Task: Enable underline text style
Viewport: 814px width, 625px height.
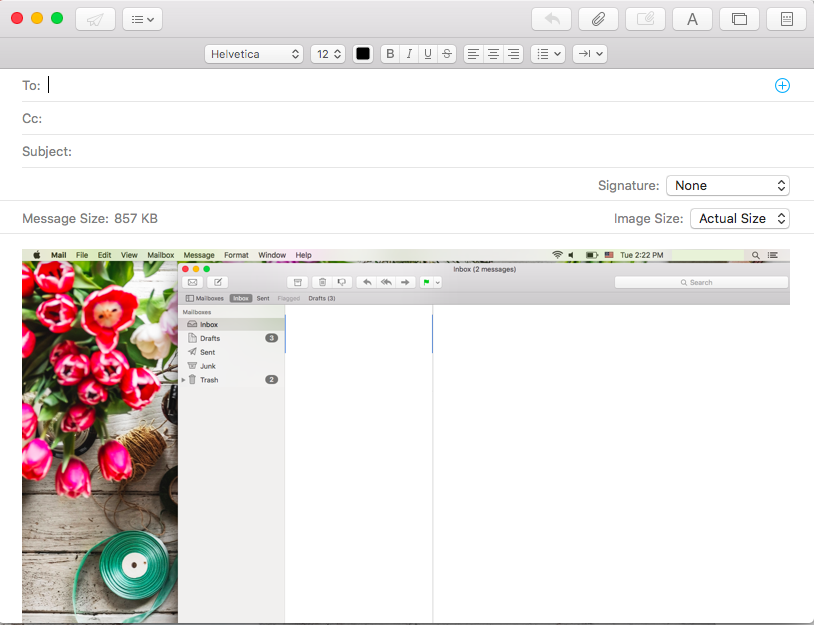Action: pos(428,54)
